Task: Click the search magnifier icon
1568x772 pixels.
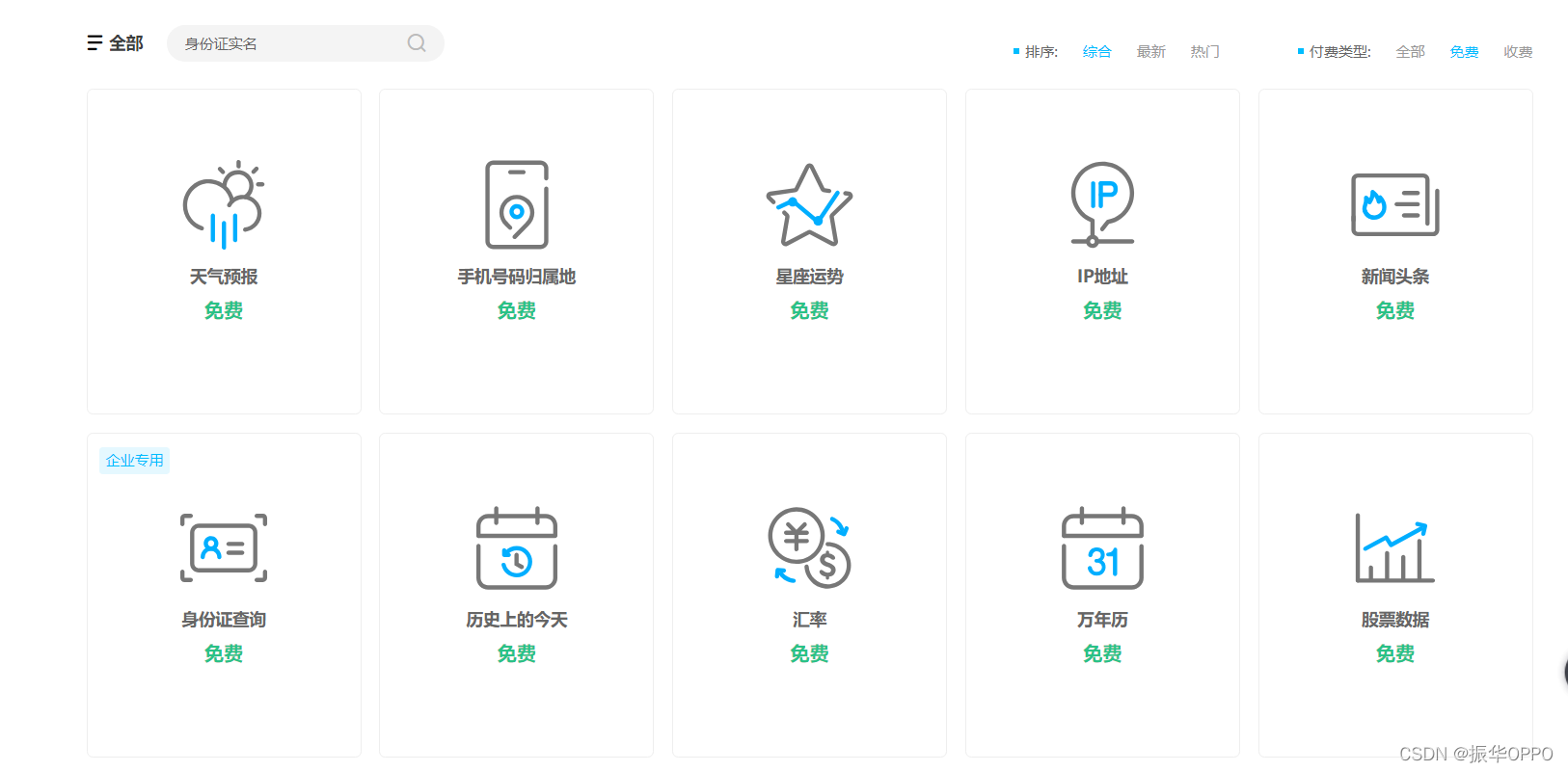Action: tap(417, 43)
